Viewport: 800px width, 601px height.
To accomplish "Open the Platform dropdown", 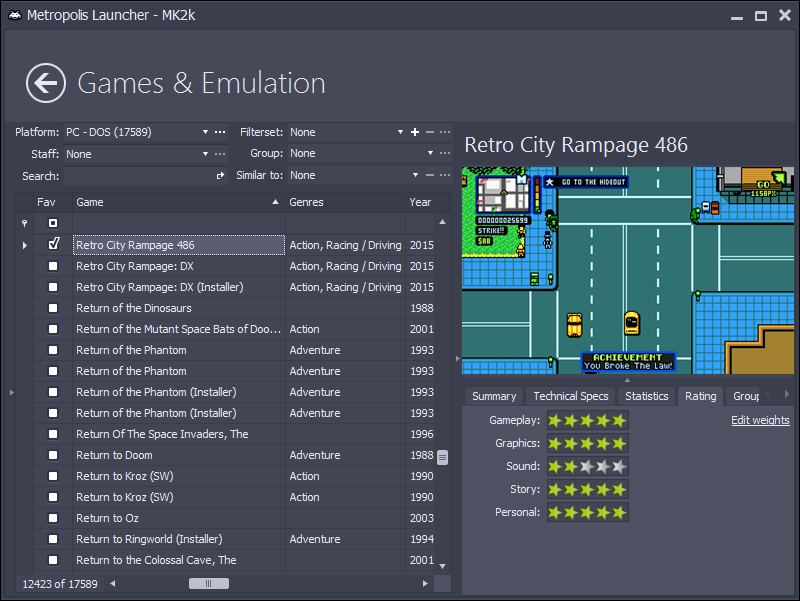I will 205,132.
